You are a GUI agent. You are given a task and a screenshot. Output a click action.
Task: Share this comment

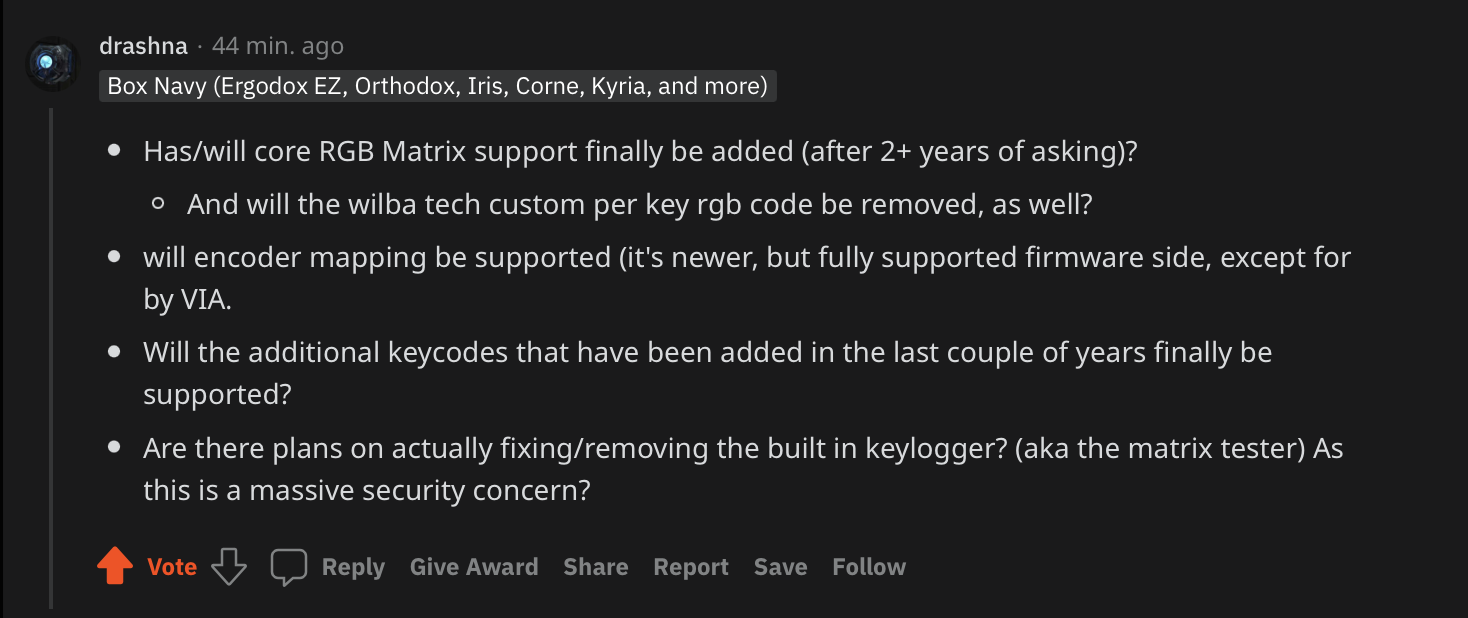pos(596,567)
